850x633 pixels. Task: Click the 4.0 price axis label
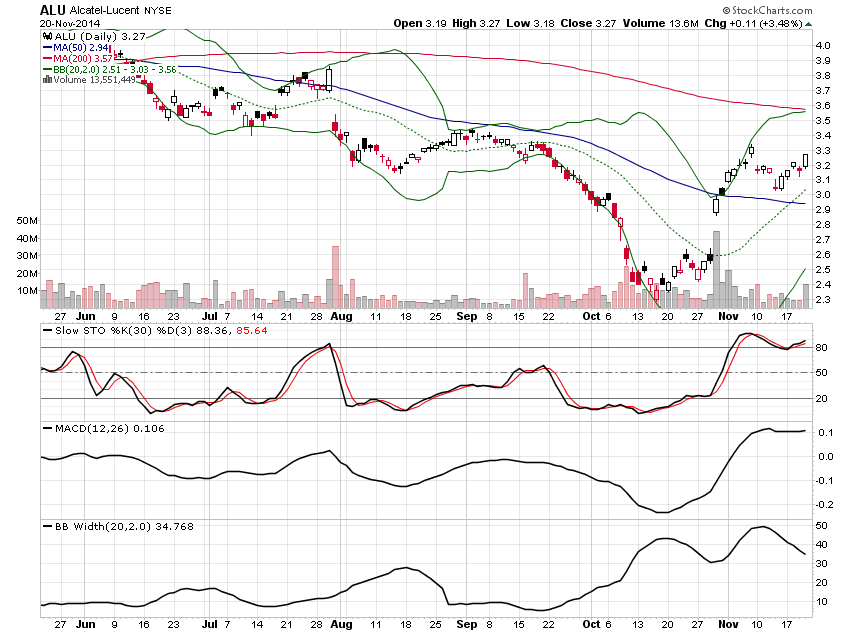click(823, 46)
